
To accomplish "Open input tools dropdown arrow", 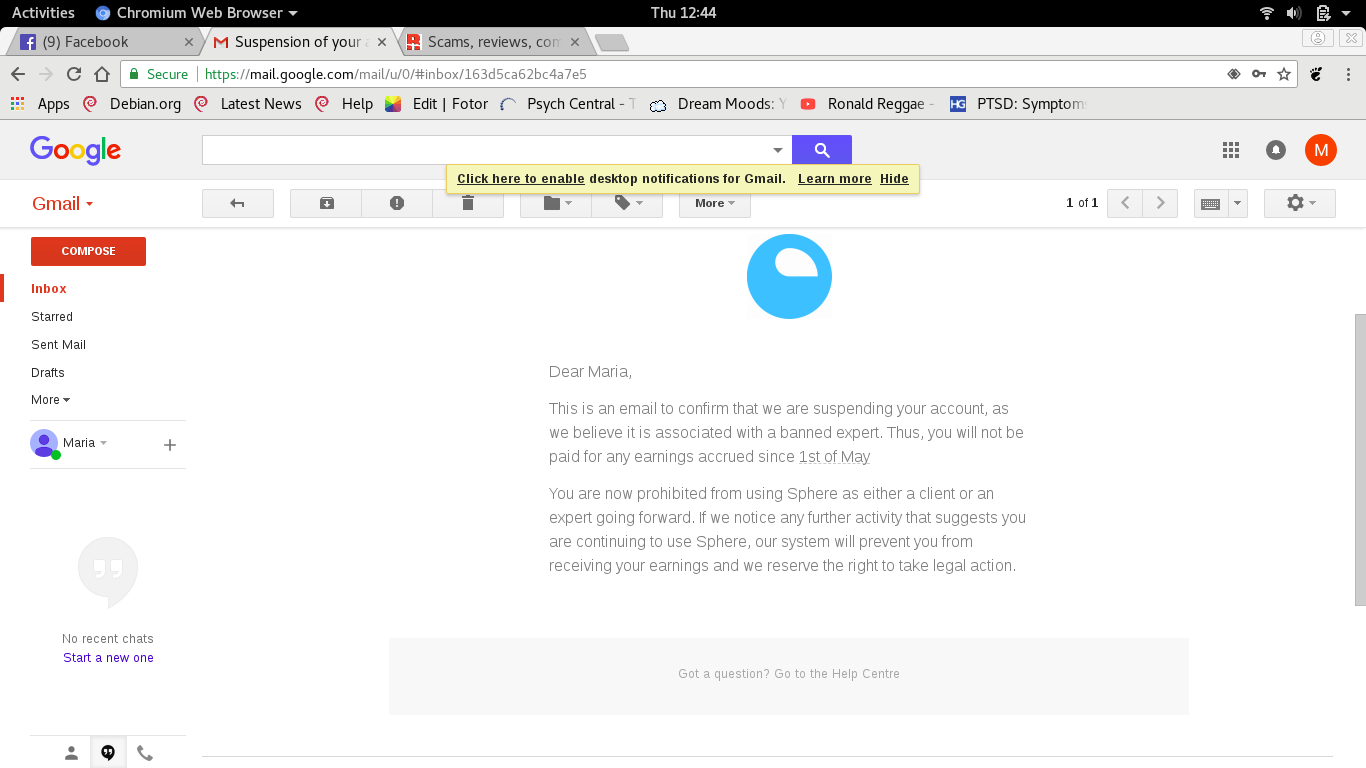I will (x=1237, y=203).
